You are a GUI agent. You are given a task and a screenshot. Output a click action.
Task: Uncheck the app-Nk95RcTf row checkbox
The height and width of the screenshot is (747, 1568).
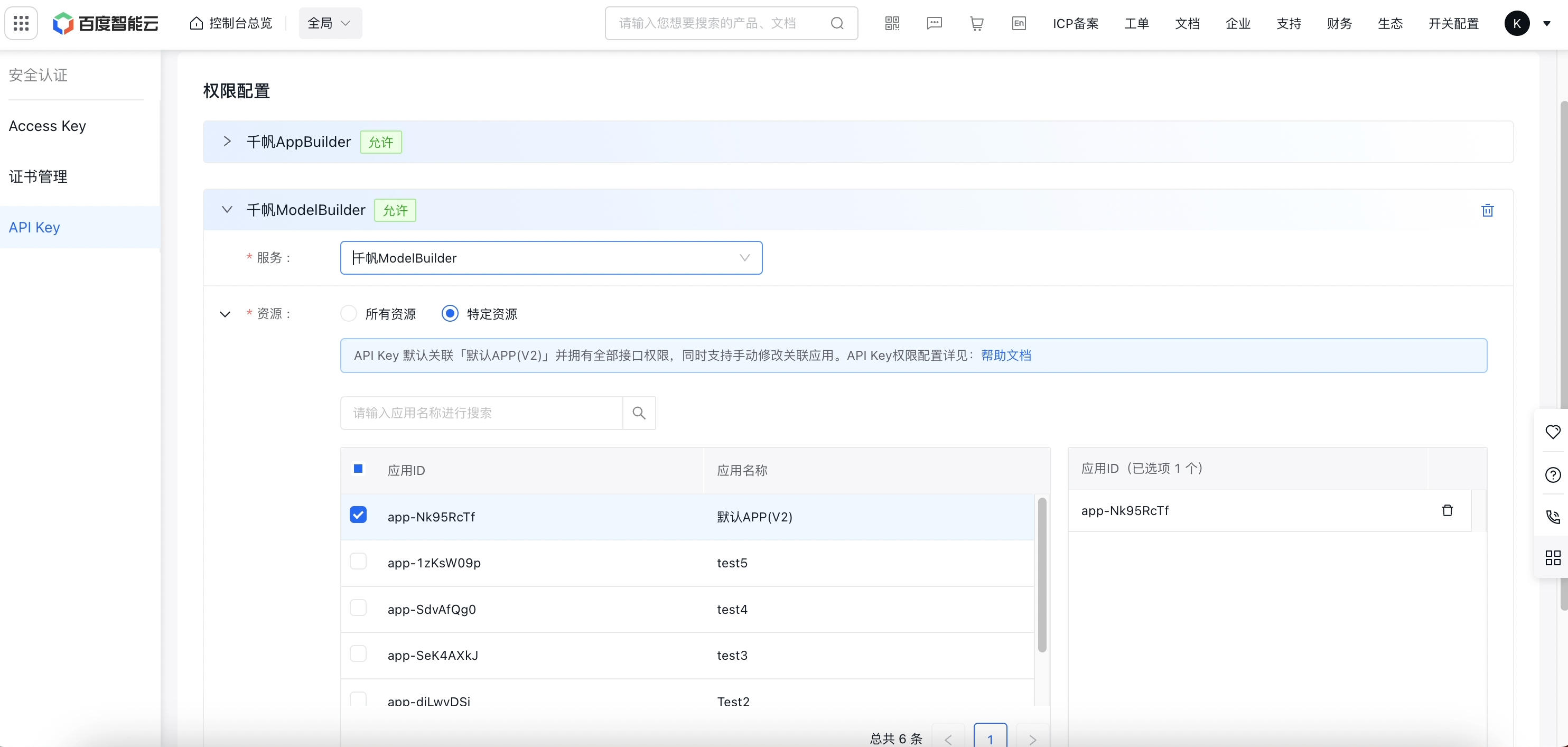click(x=358, y=515)
